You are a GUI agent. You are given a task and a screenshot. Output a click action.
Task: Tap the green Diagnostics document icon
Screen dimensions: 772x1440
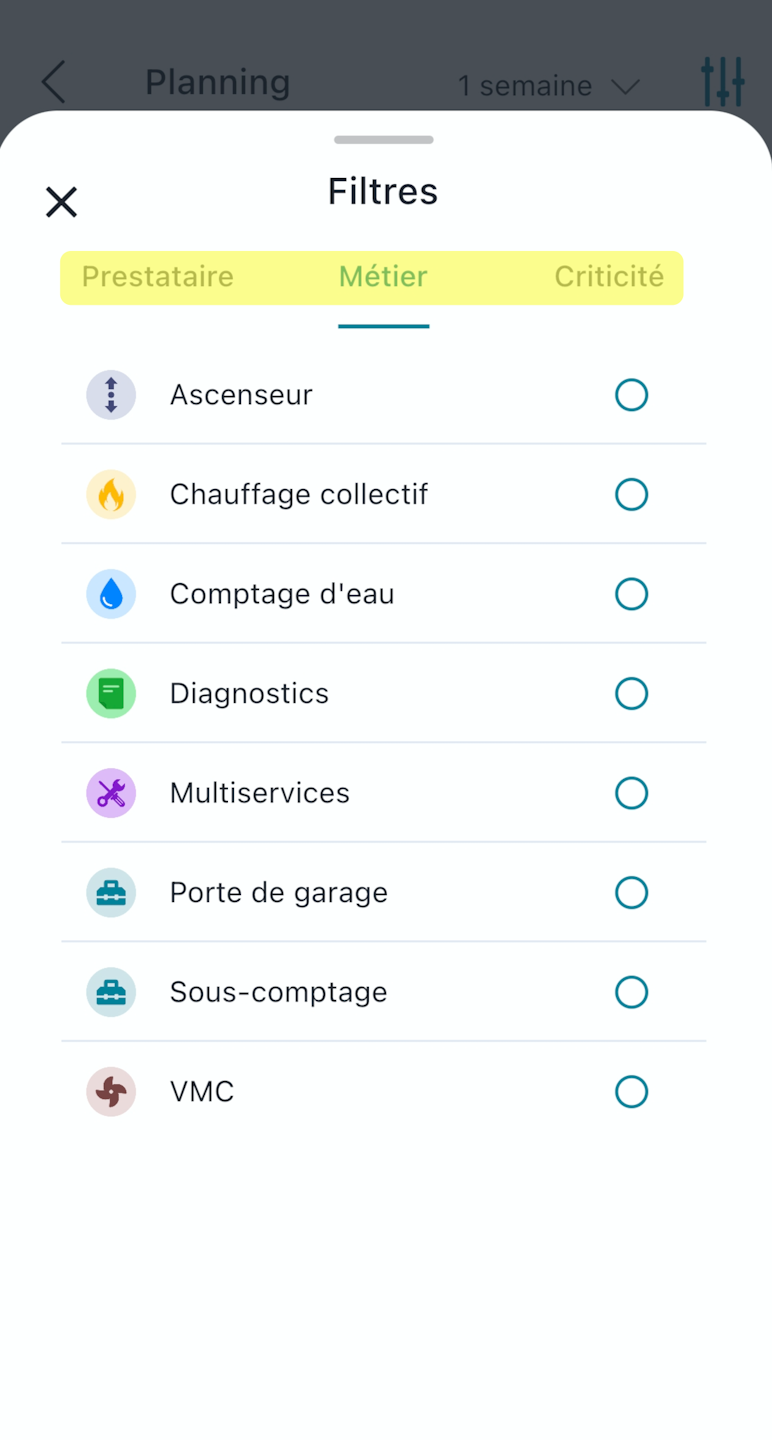tap(111, 693)
